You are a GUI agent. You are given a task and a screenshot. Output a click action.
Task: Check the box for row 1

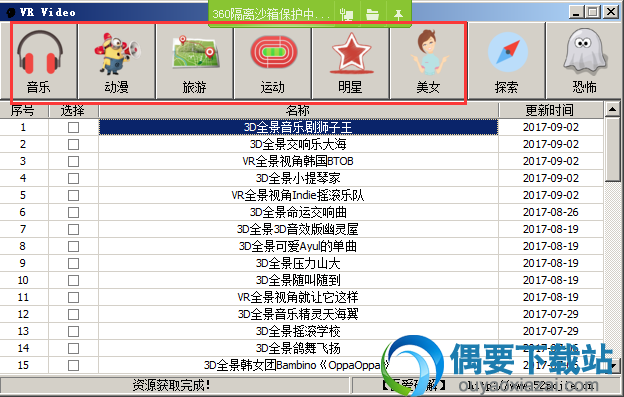coord(73,127)
